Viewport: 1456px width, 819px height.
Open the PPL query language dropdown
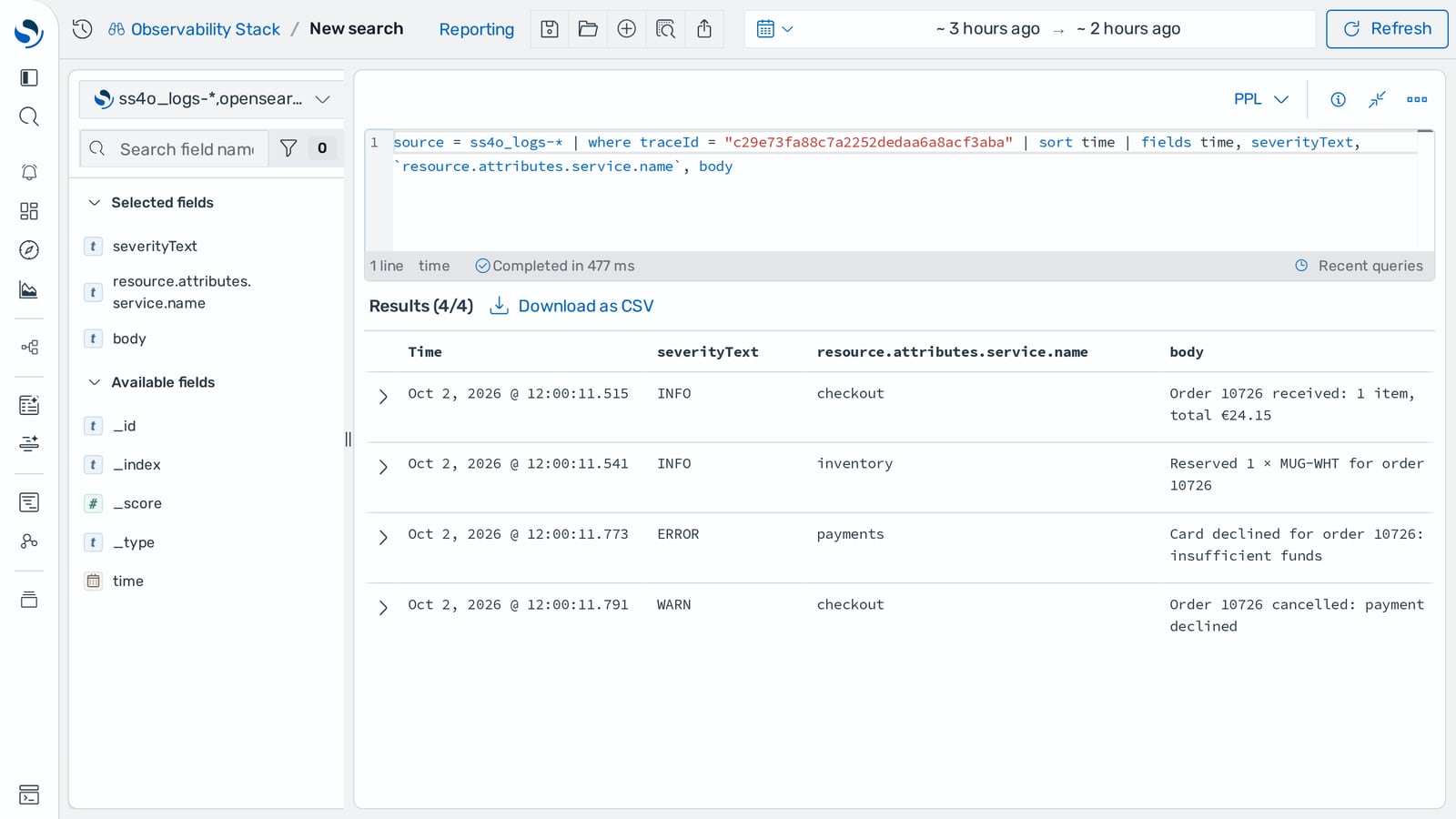[1260, 99]
